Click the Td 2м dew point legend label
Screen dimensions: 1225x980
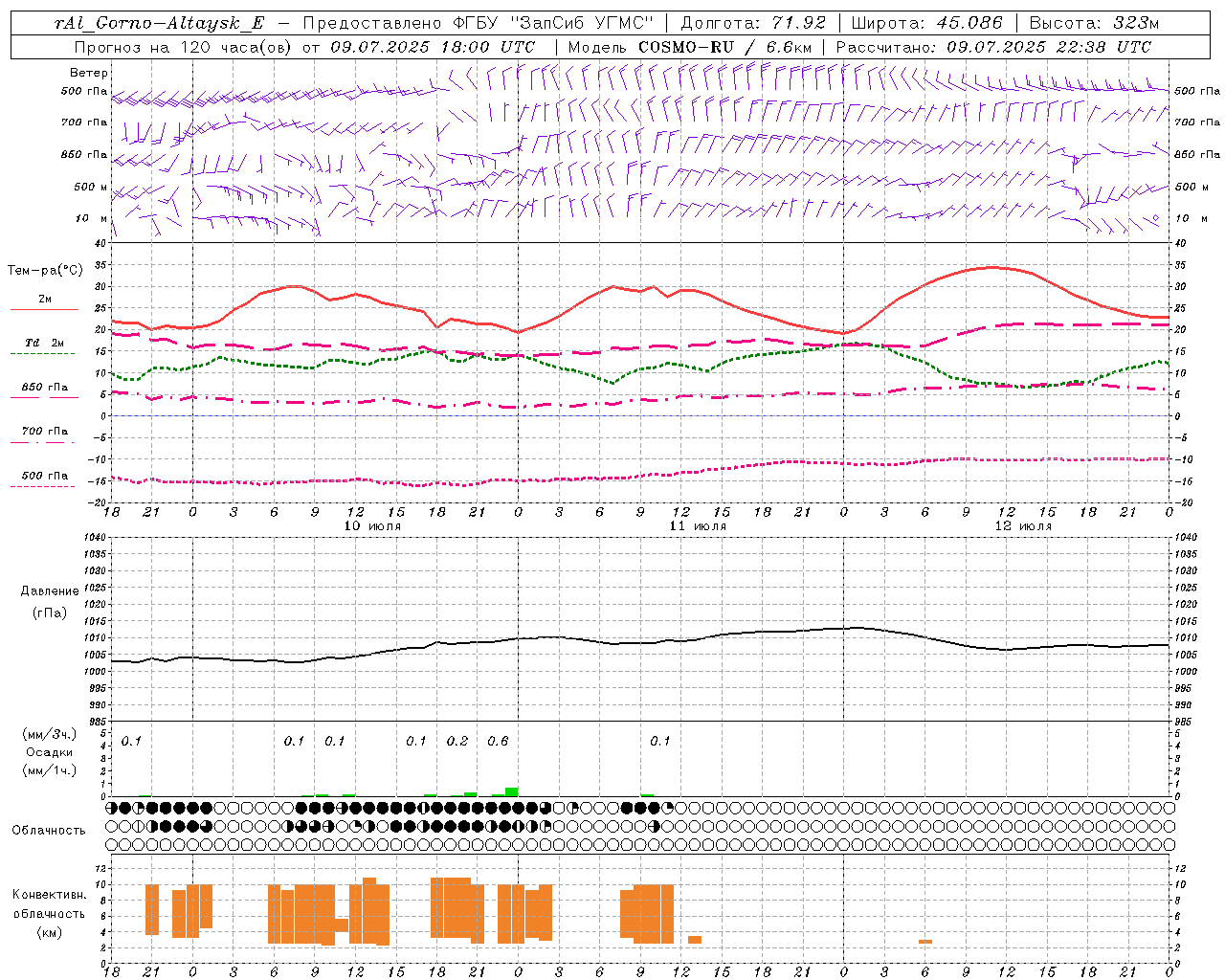coord(45,343)
